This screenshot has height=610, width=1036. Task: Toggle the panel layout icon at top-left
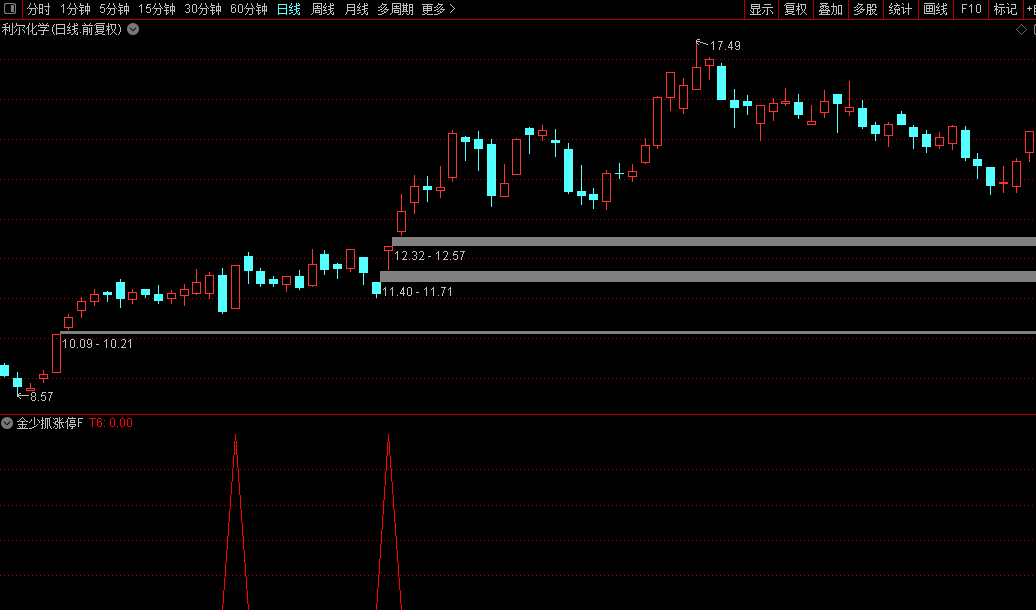click(x=10, y=9)
